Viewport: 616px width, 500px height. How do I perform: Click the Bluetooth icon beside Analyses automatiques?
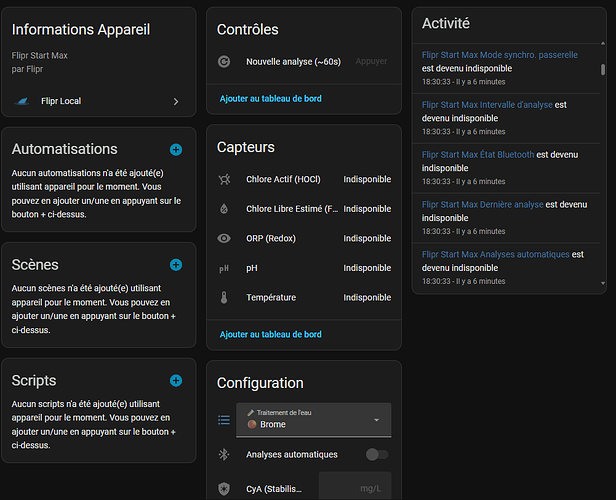click(224, 454)
